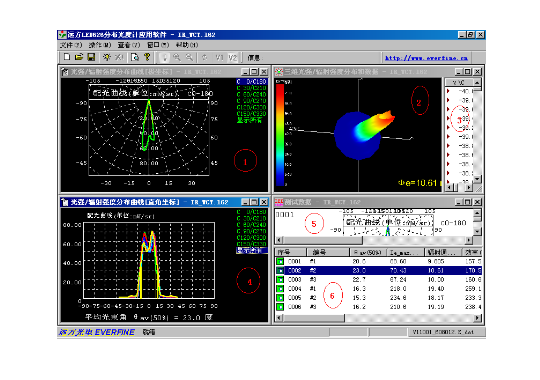Click the green icon of row 0003
Screen dimensions: 540x380
(280, 279)
